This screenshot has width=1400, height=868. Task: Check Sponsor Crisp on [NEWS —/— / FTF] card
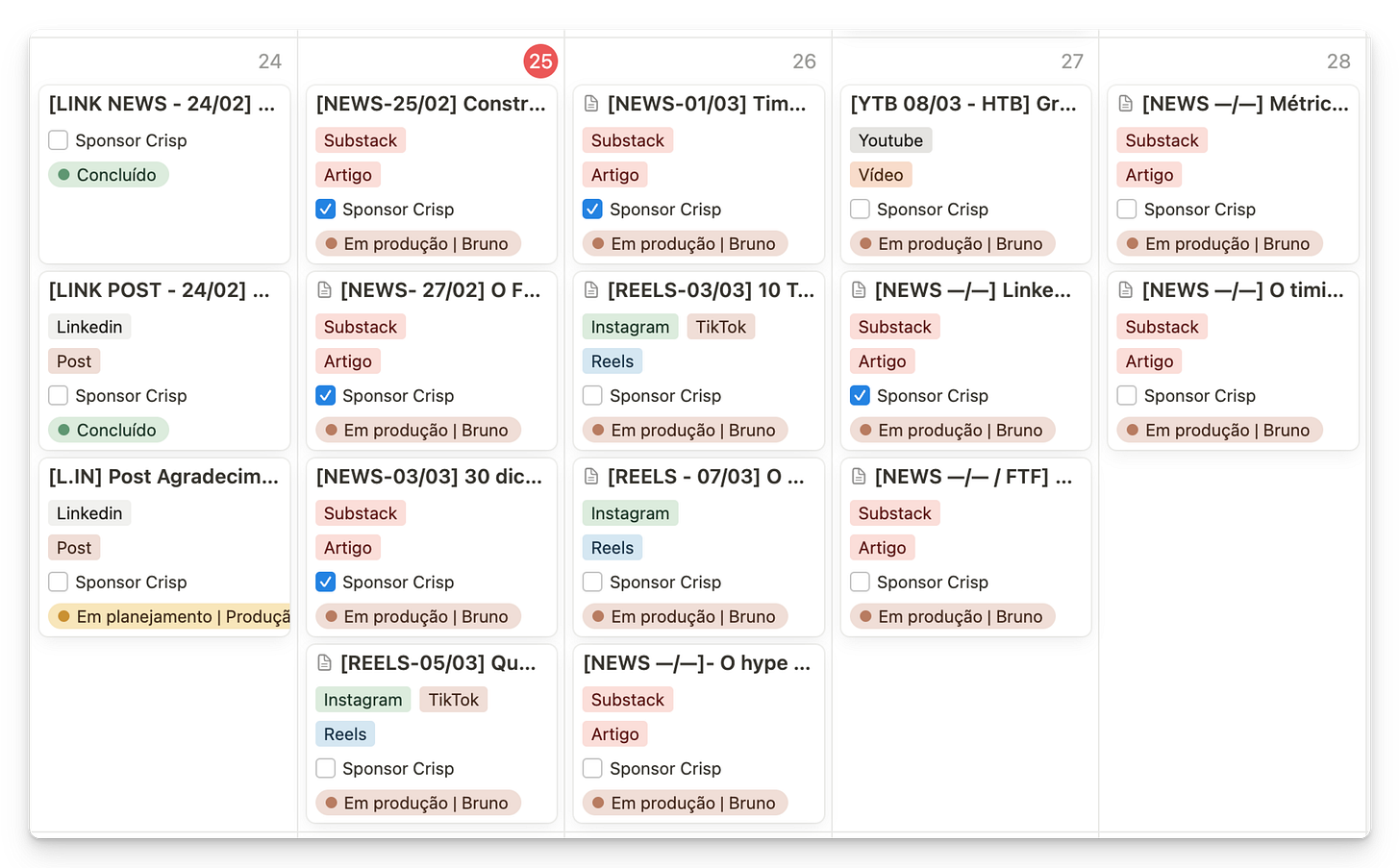(860, 583)
